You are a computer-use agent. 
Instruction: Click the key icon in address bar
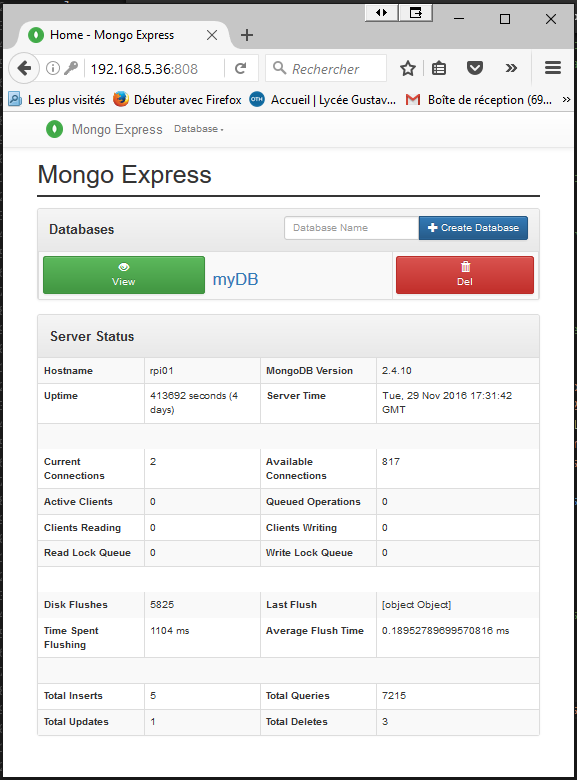click(72, 68)
